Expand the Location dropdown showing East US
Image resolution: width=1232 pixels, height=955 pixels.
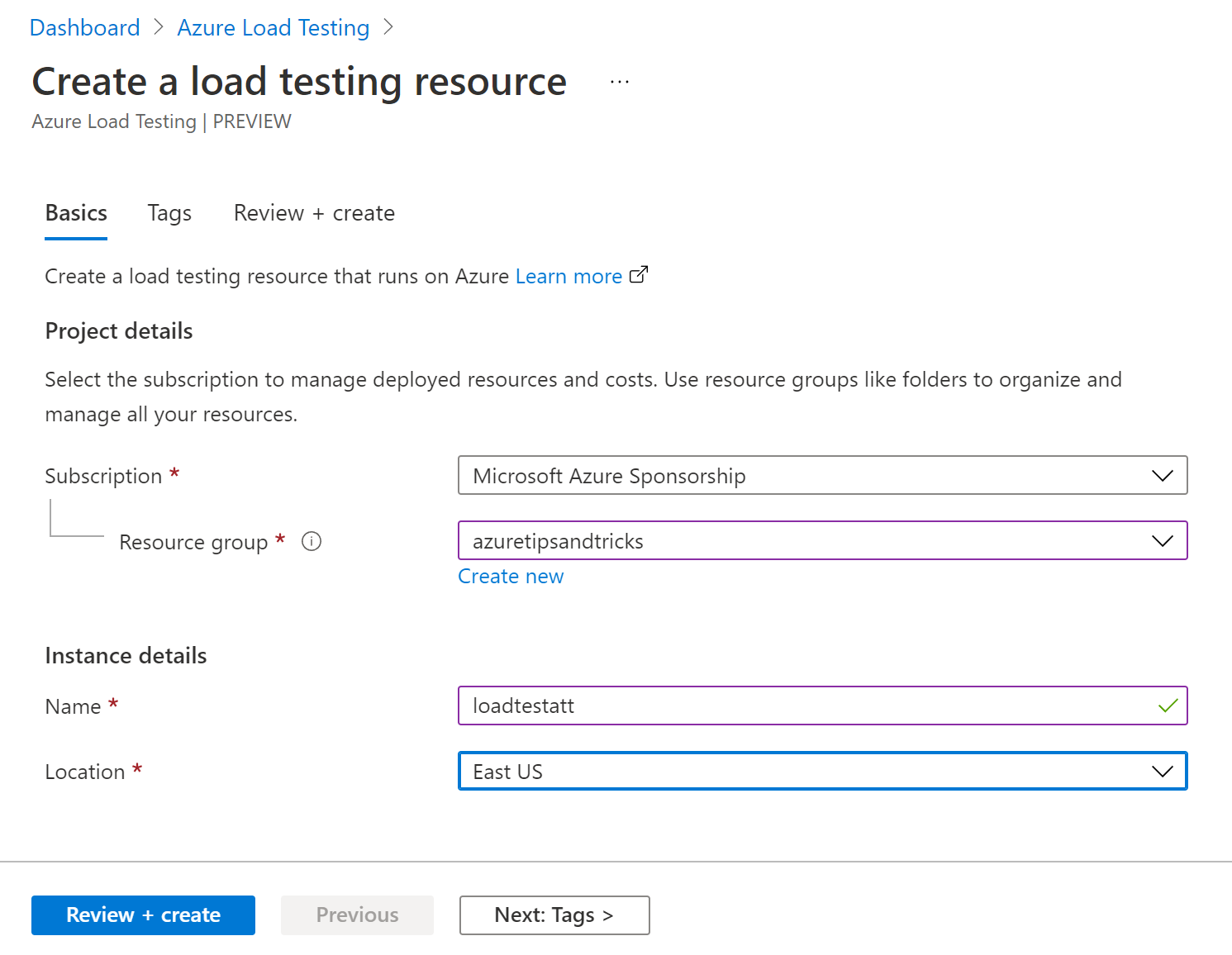pyautogui.click(x=822, y=772)
